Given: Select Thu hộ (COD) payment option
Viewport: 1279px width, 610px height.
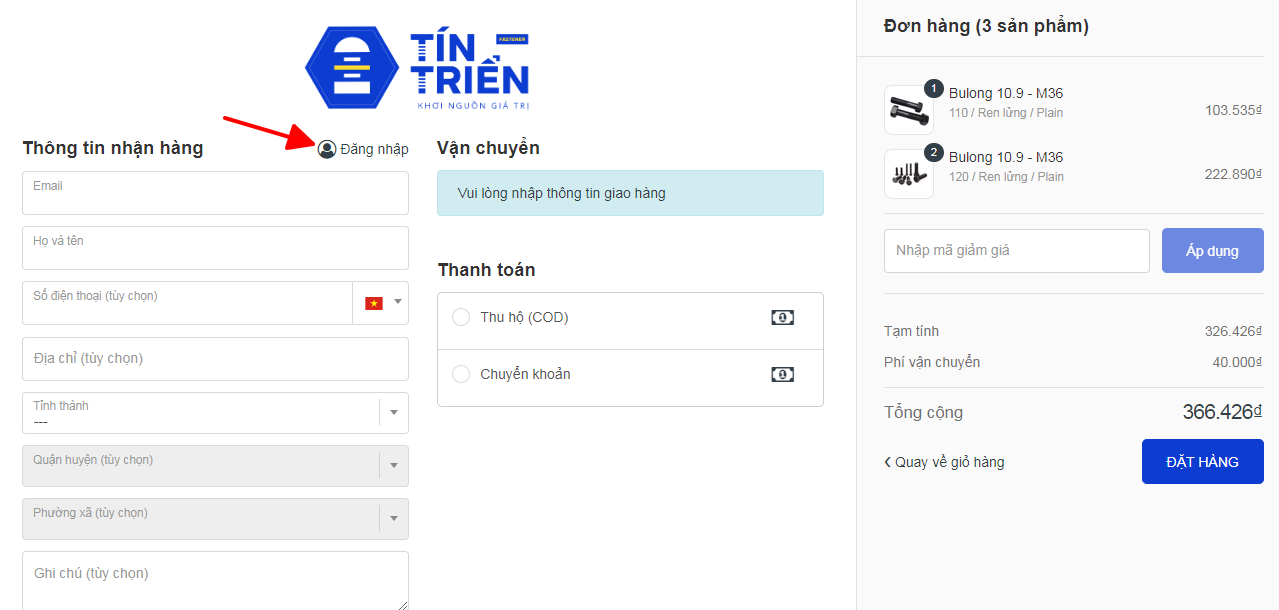Looking at the screenshot, I should (x=461, y=317).
